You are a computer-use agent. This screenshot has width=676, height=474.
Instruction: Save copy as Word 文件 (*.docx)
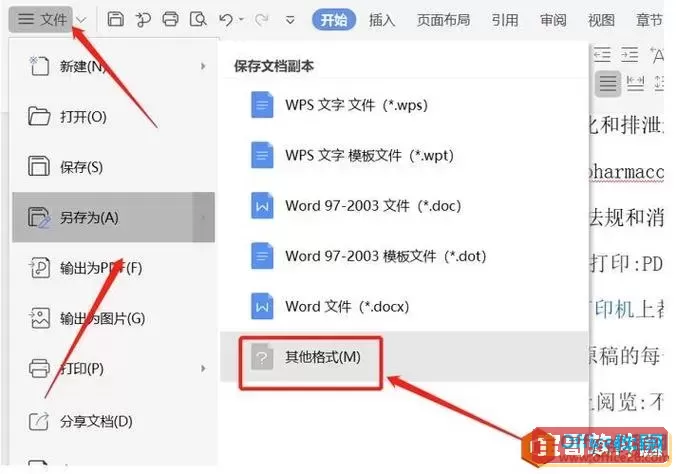(404, 307)
